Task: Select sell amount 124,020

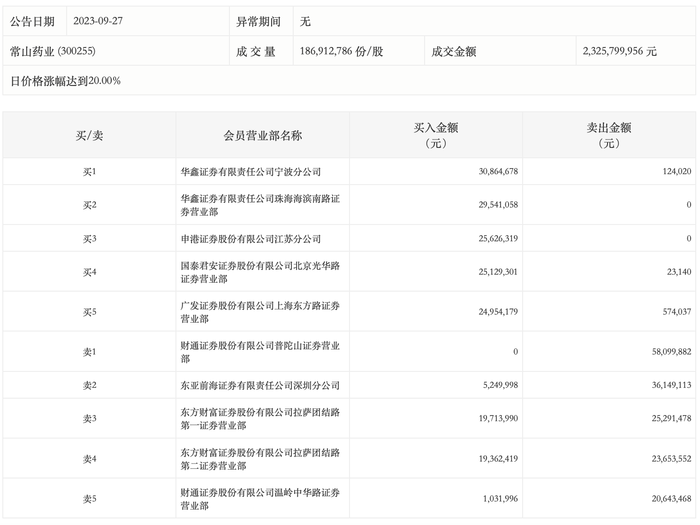Action: point(677,171)
